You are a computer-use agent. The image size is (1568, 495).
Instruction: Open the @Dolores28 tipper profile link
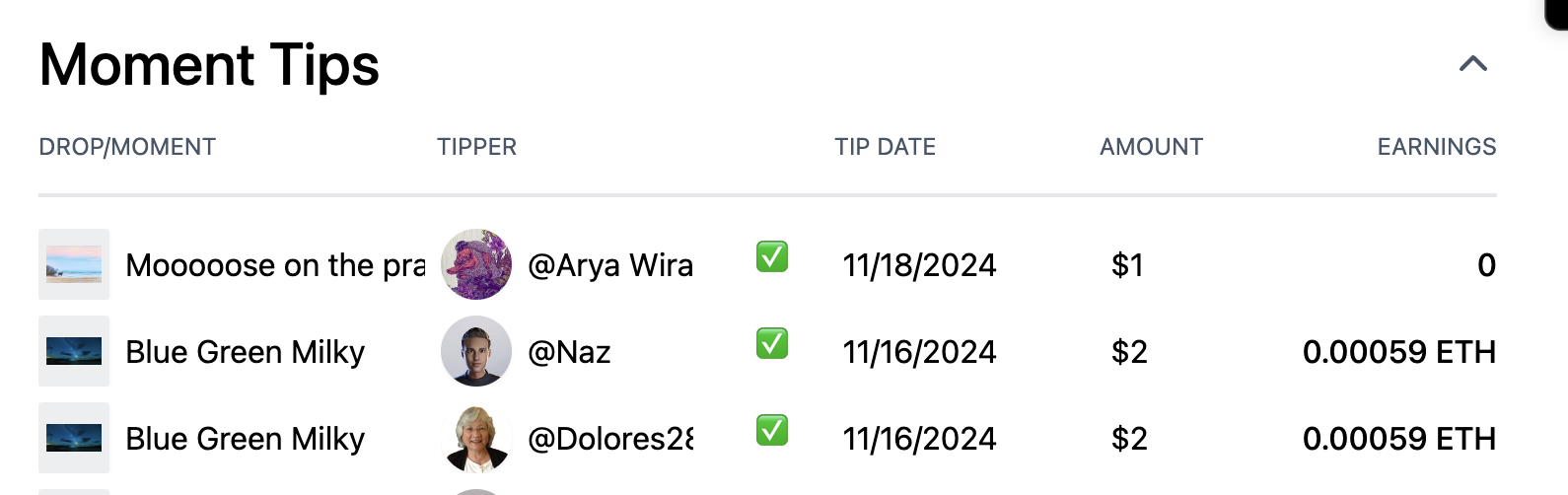(x=610, y=439)
